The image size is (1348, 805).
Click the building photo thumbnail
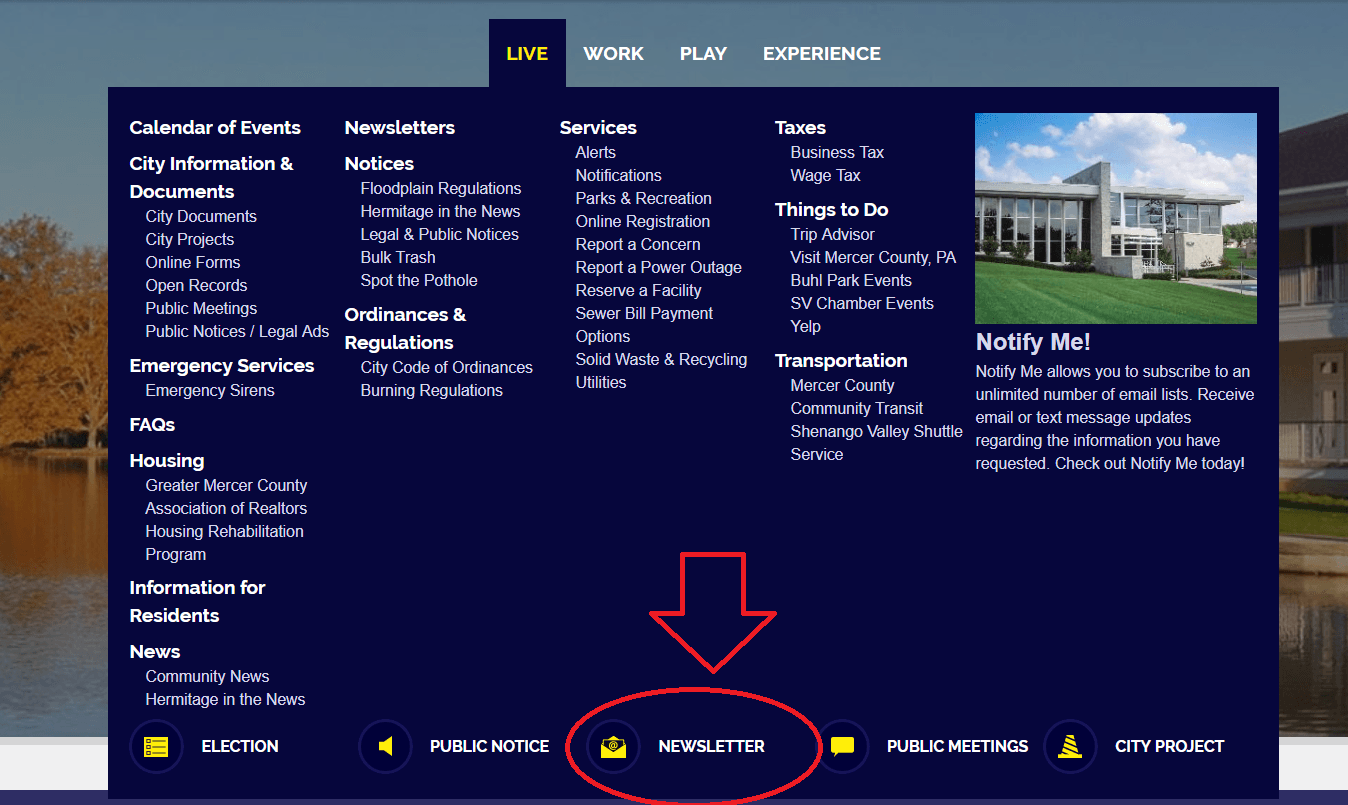coord(1115,218)
